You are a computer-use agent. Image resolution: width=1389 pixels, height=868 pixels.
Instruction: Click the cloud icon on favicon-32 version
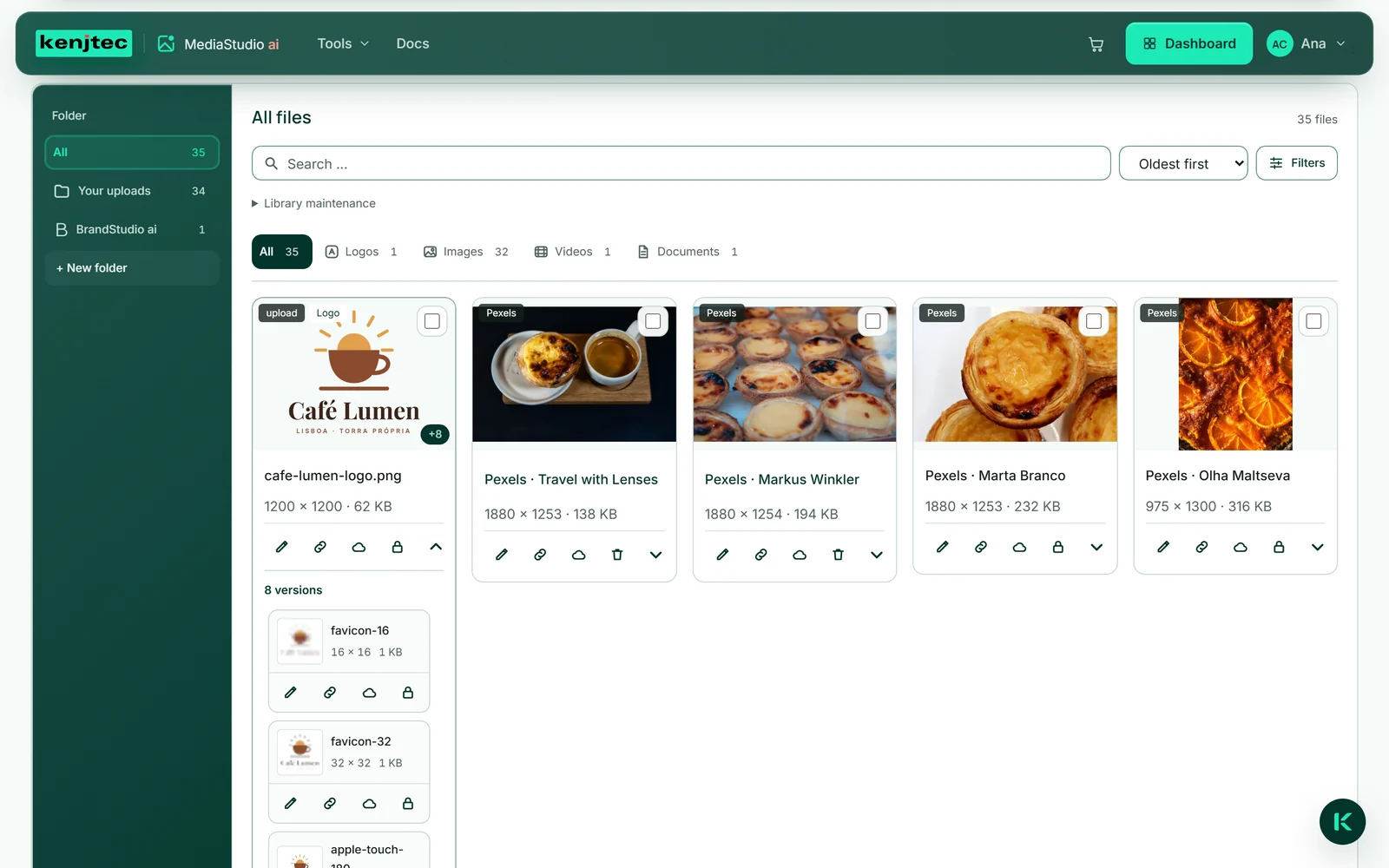369,804
